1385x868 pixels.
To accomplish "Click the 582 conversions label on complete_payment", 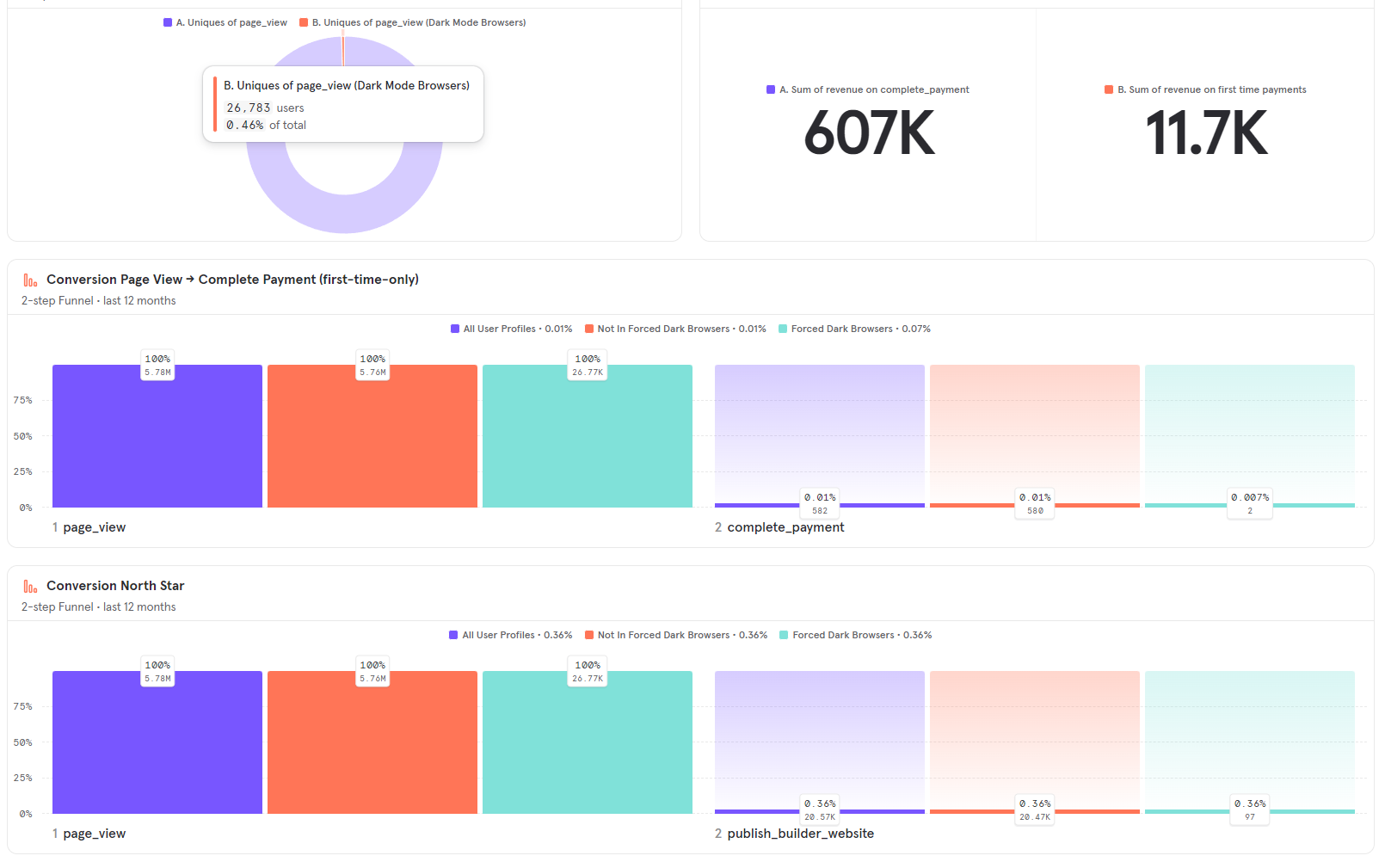I will coord(820,511).
